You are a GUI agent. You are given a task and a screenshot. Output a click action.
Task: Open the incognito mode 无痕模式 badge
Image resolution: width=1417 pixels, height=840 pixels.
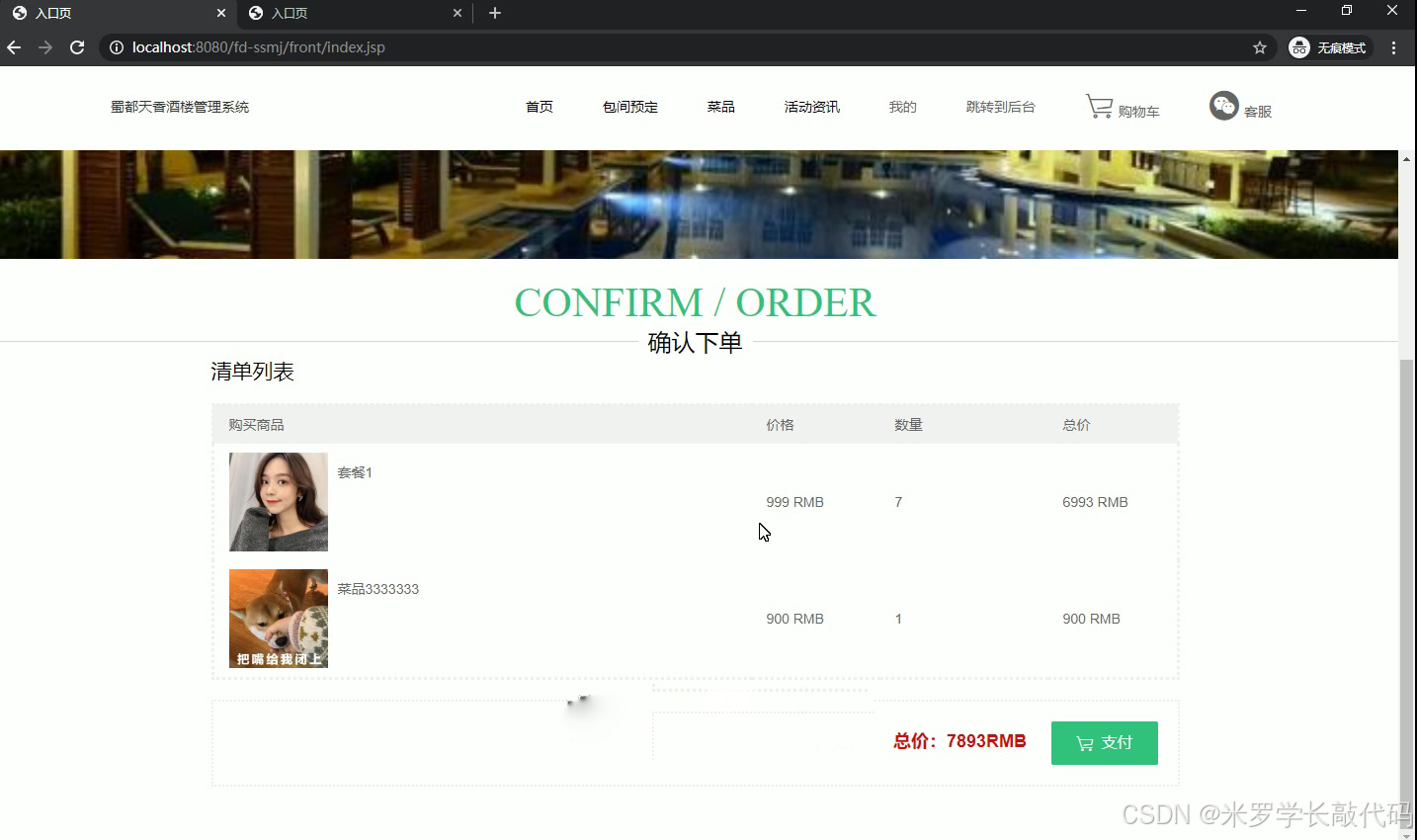(1329, 47)
